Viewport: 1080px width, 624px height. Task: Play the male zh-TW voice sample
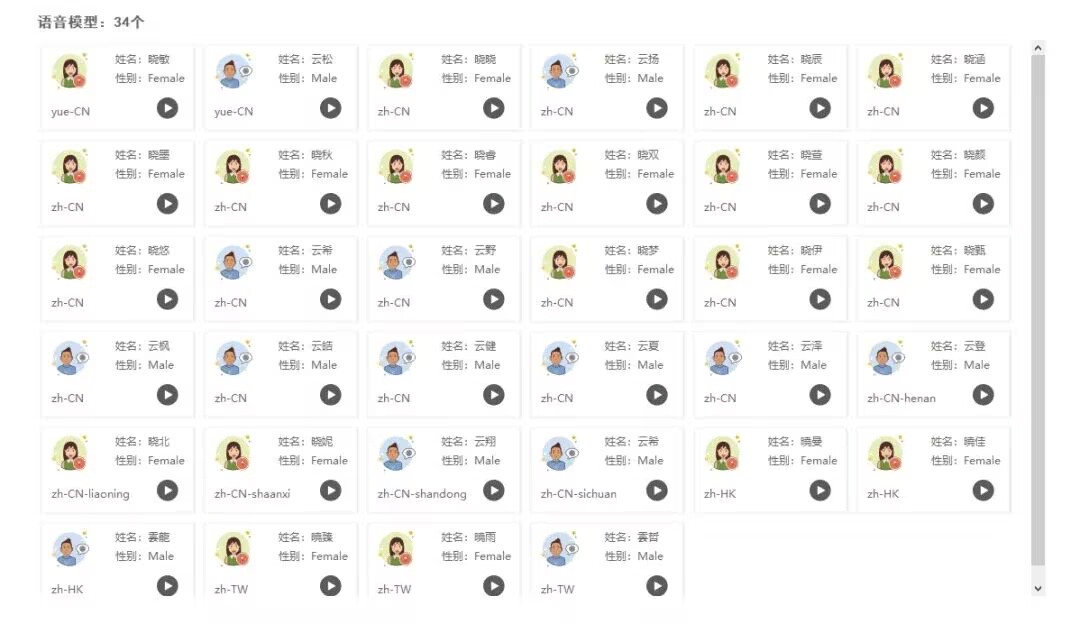pos(657,586)
